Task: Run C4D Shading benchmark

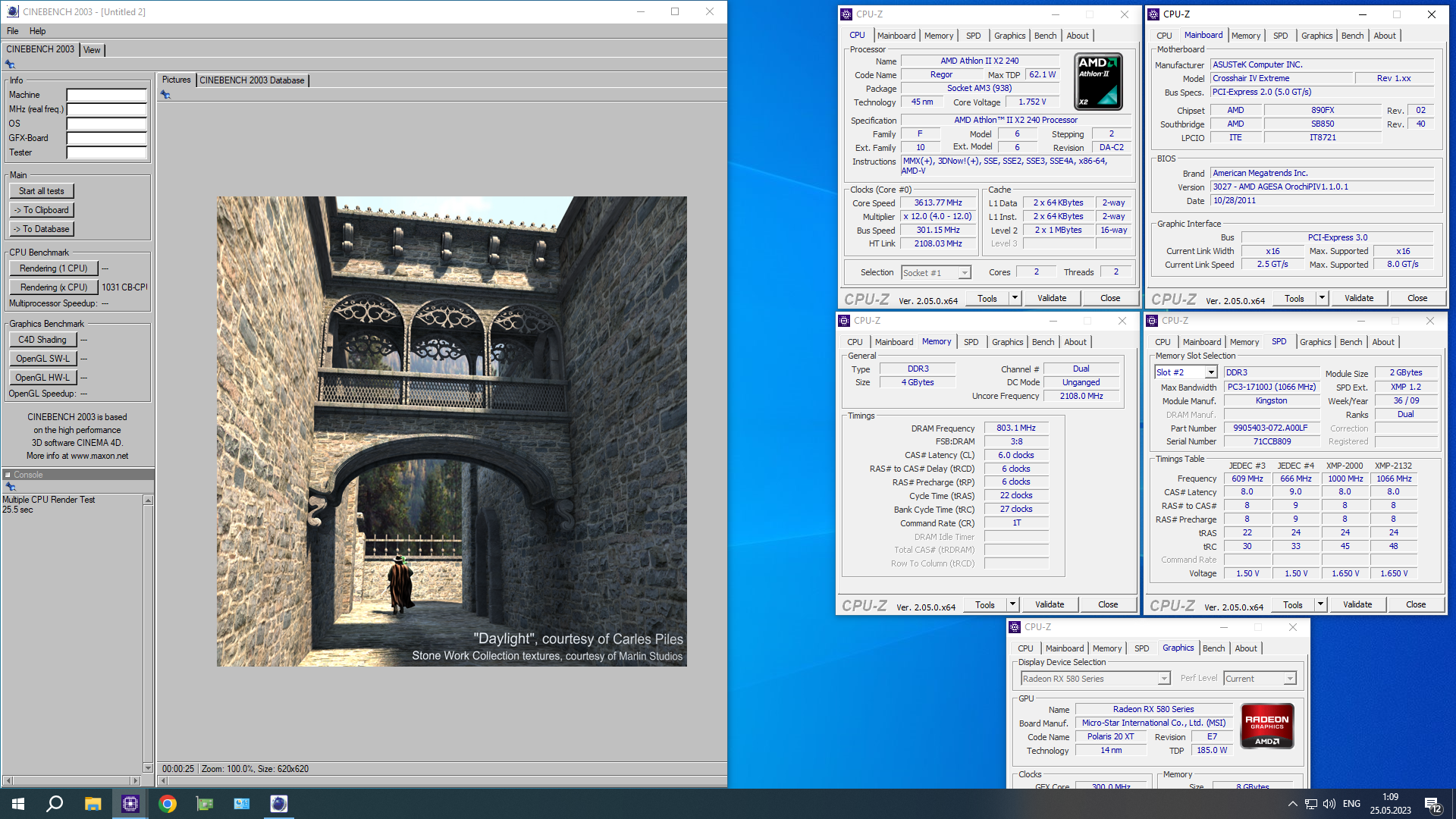Action: click(x=42, y=340)
